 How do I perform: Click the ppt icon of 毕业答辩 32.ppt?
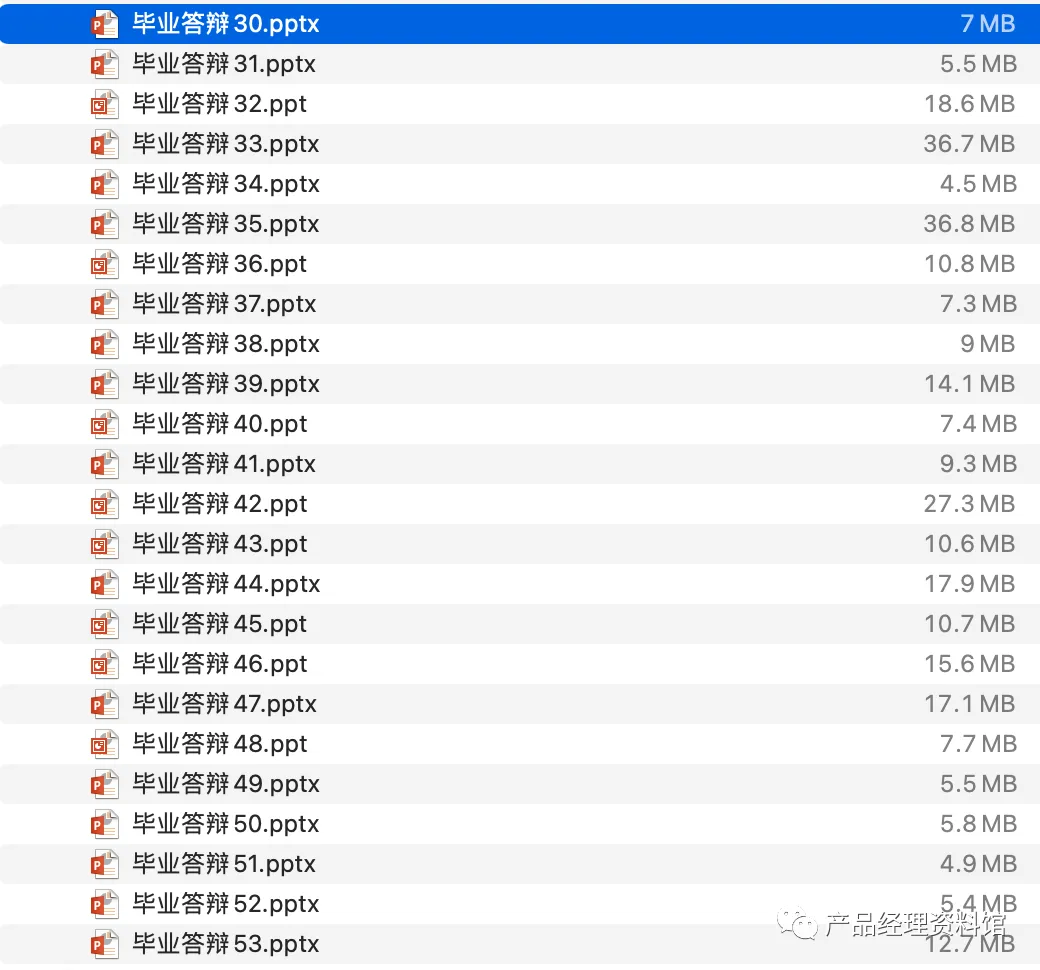105,104
